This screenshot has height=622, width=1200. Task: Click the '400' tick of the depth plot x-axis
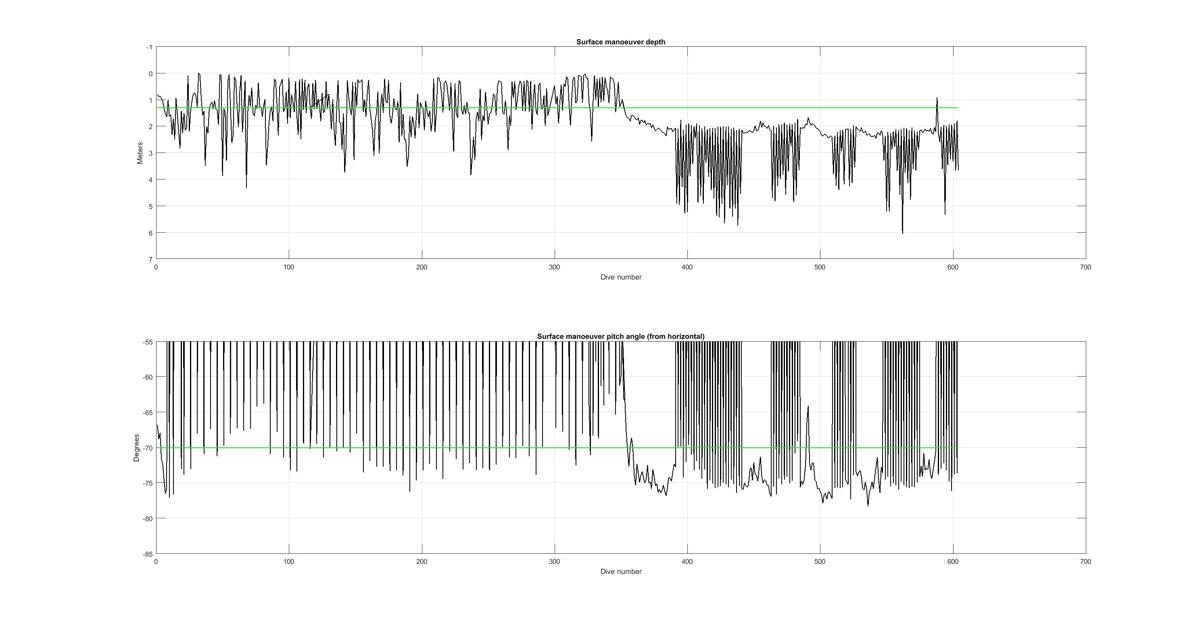pos(687,267)
